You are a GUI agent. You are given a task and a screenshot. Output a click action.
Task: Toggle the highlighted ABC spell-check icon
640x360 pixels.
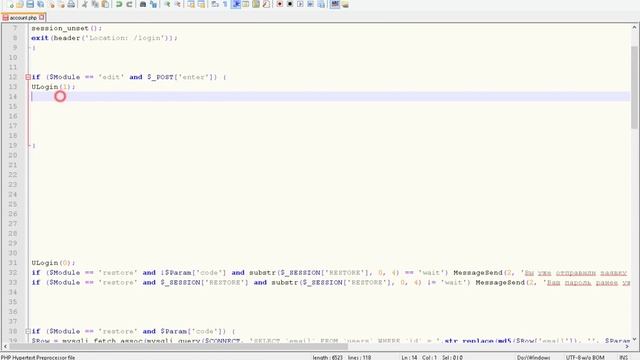point(335,4)
